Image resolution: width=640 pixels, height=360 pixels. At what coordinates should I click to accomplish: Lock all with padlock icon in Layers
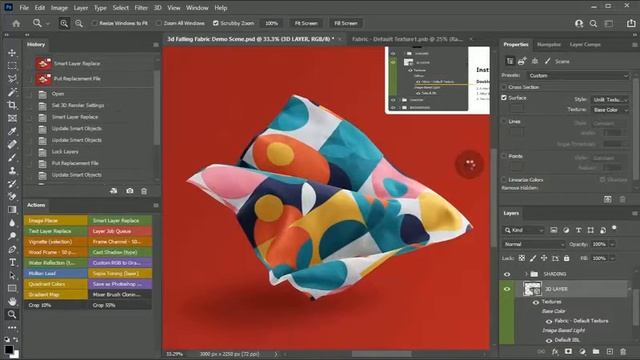[567, 258]
